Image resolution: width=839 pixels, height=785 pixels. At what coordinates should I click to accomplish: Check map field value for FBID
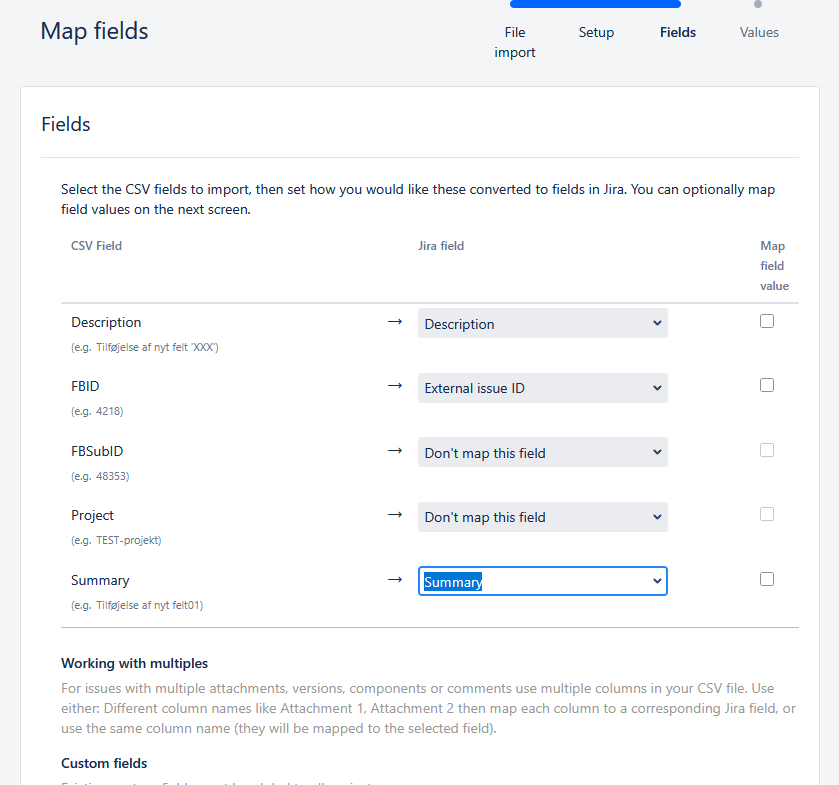pos(767,385)
